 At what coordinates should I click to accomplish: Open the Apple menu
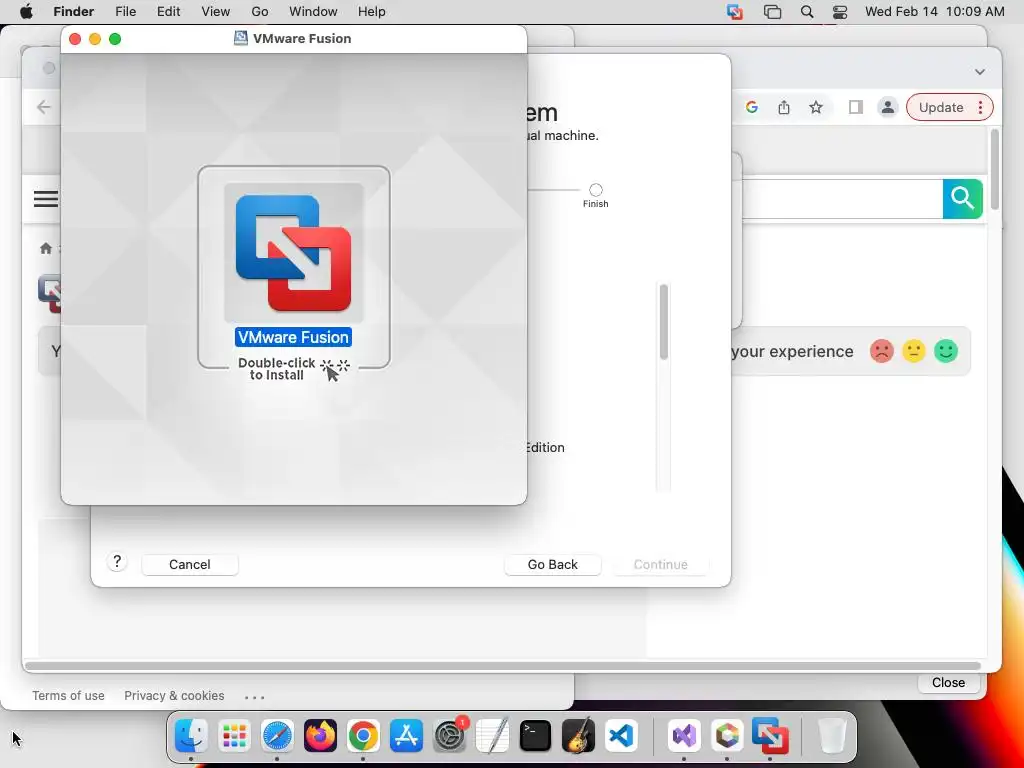pos(26,12)
